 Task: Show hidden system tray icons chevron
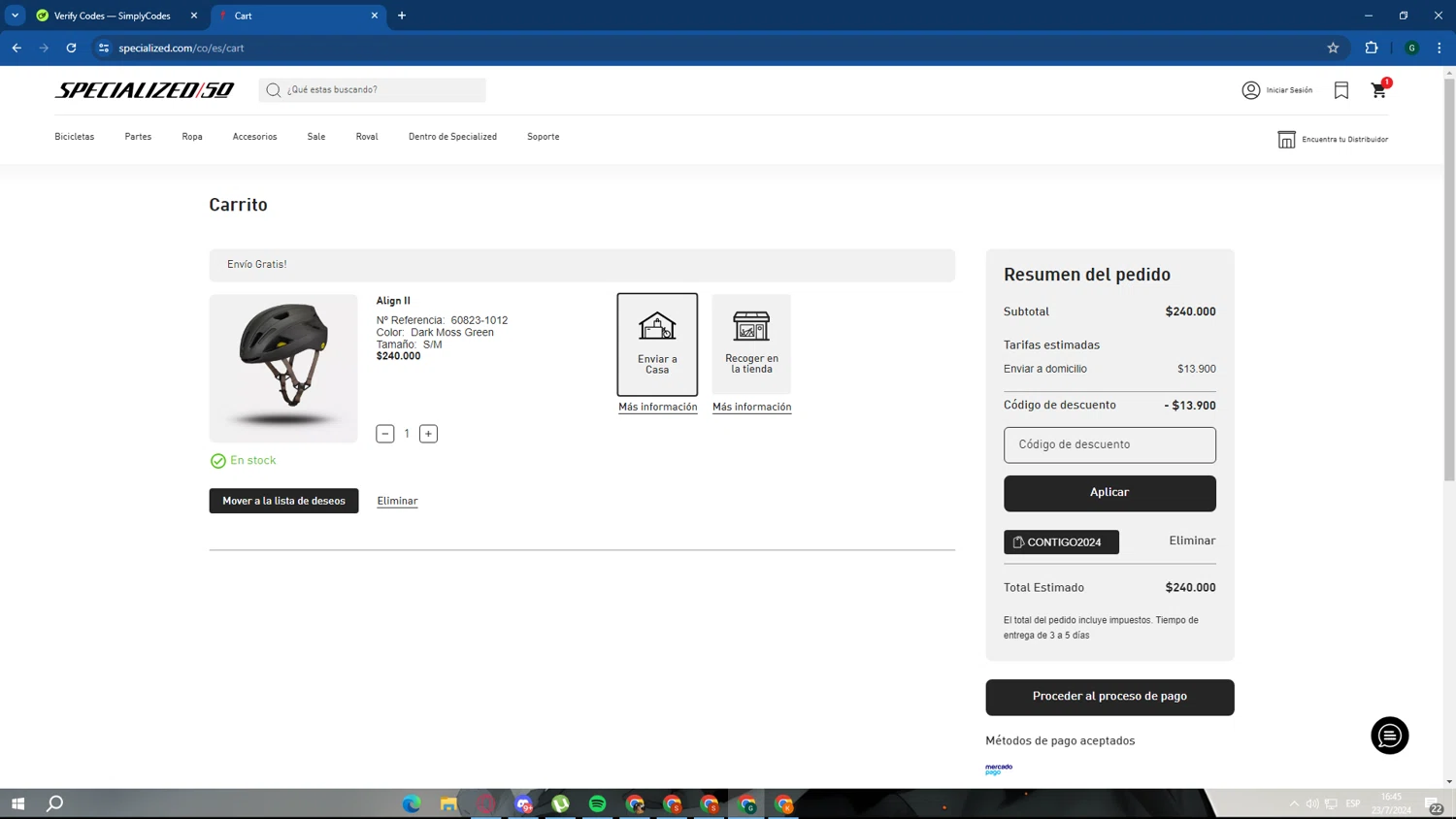click(x=1294, y=803)
